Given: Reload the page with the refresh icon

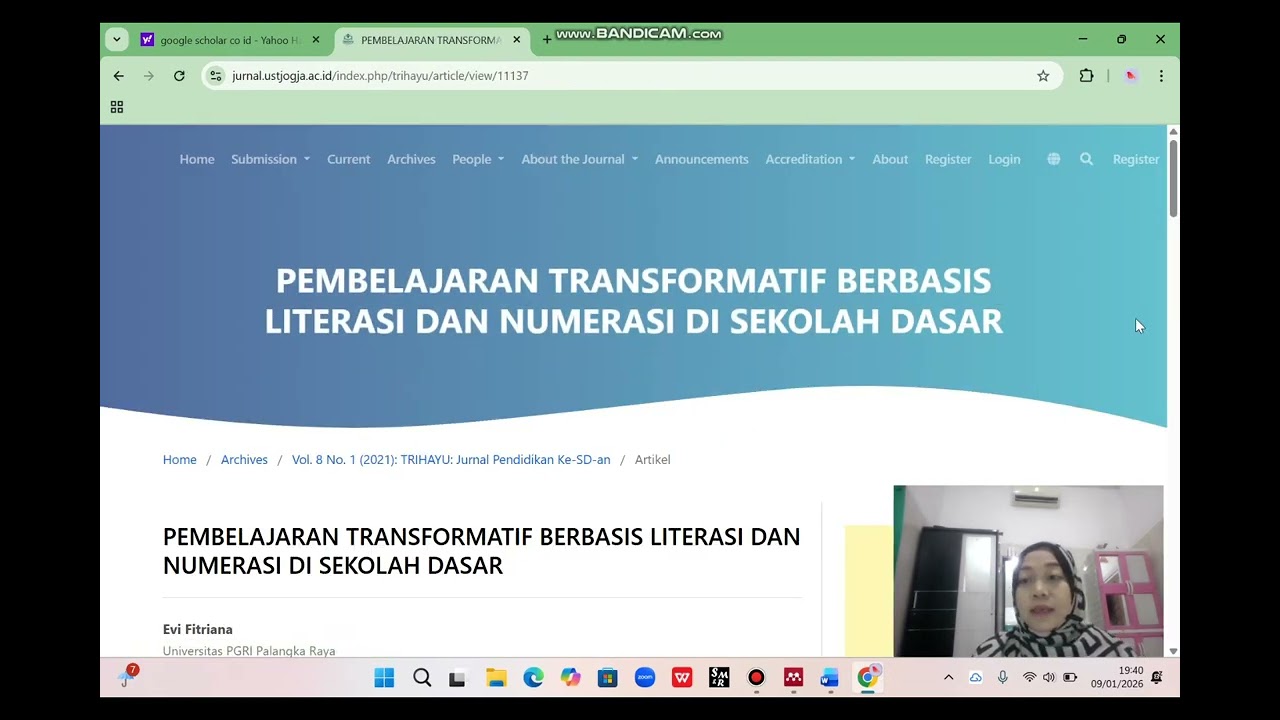Looking at the screenshot, I should 179,76.
